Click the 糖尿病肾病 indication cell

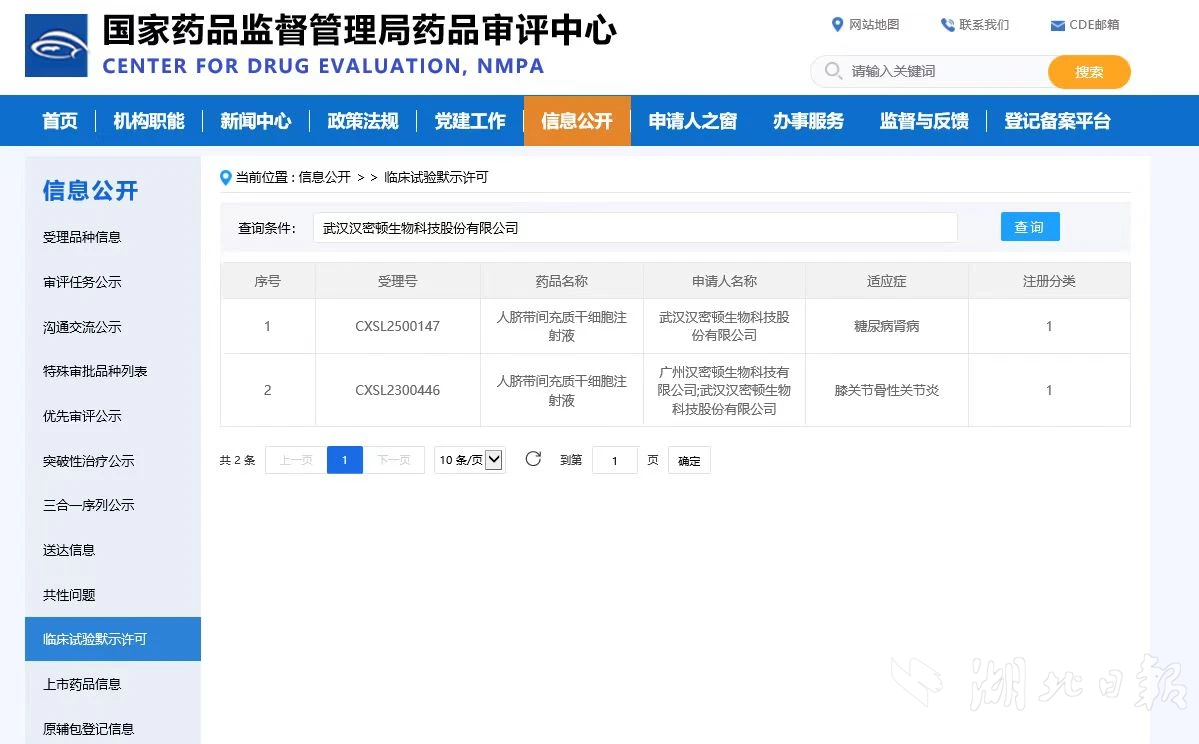pos(887,327)
